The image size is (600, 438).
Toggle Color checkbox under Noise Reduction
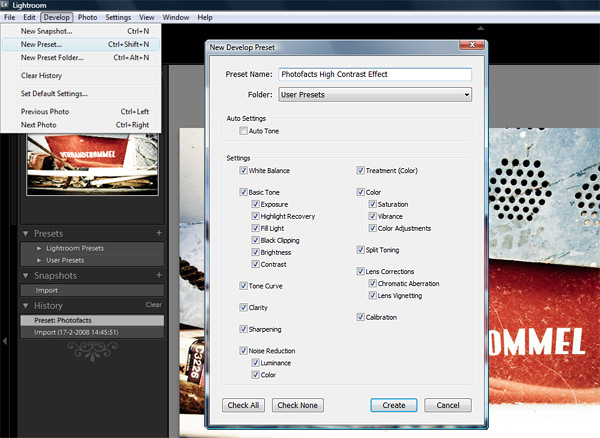pyautogui.click(x=255, y=374)
